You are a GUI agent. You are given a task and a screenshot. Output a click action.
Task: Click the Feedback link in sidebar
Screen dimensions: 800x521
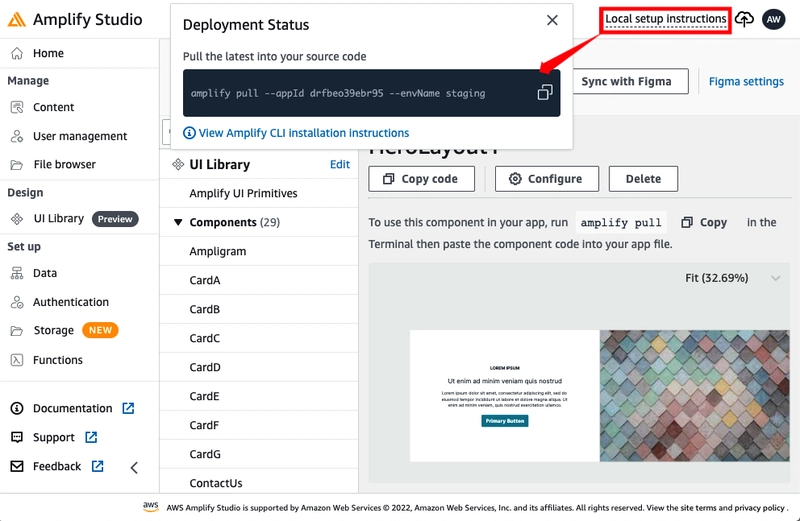point(57,466)
